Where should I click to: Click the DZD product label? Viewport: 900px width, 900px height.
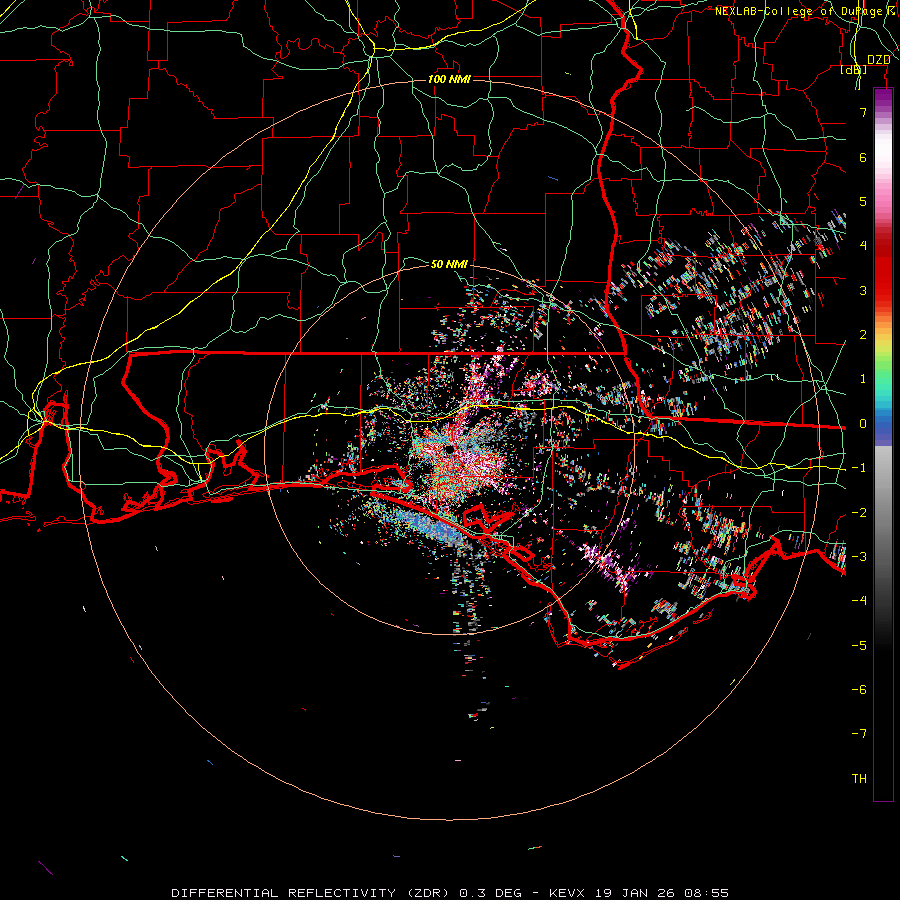coord(879,60)
